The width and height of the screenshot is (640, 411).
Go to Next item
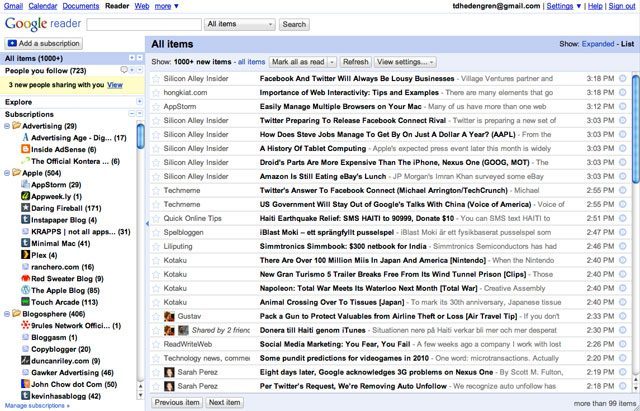point(224,402)
